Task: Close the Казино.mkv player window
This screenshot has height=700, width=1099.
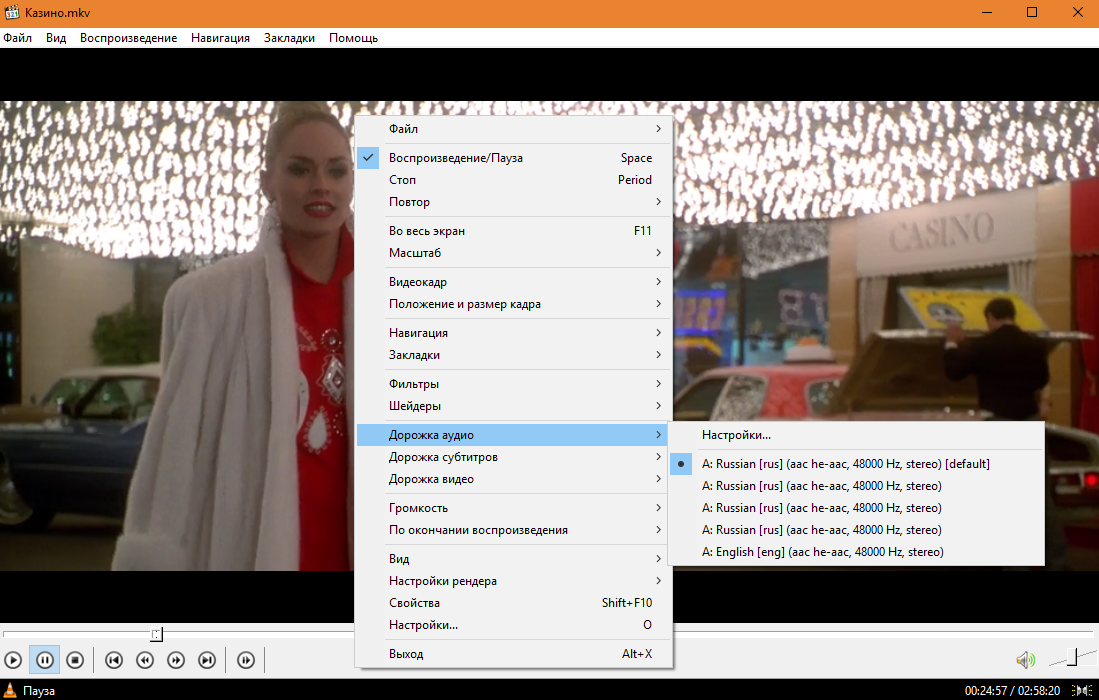Action: [x=1077, y=13]
